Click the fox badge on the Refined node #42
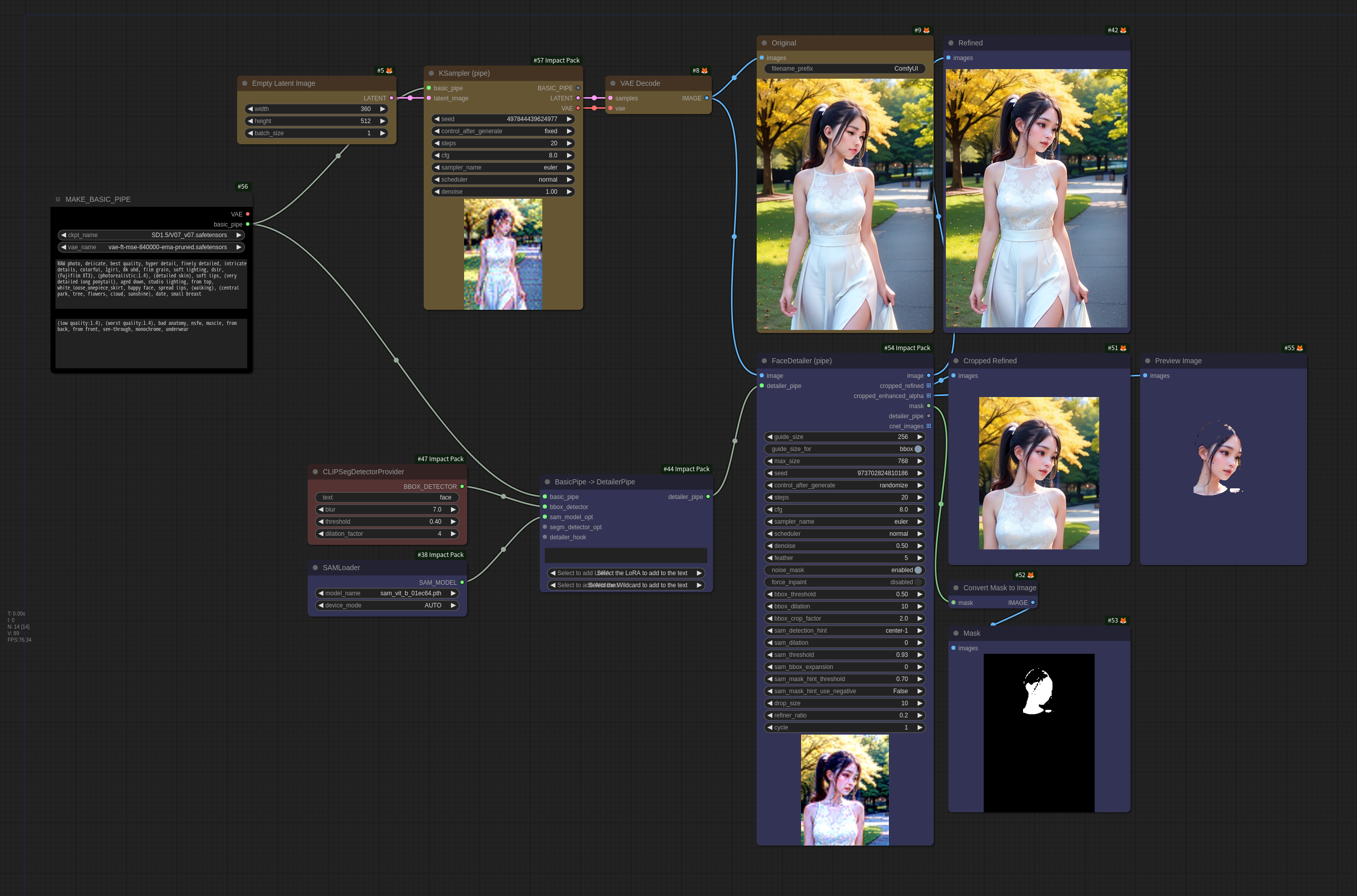This screenshot has height=896, width=1357. point(1123,30)
